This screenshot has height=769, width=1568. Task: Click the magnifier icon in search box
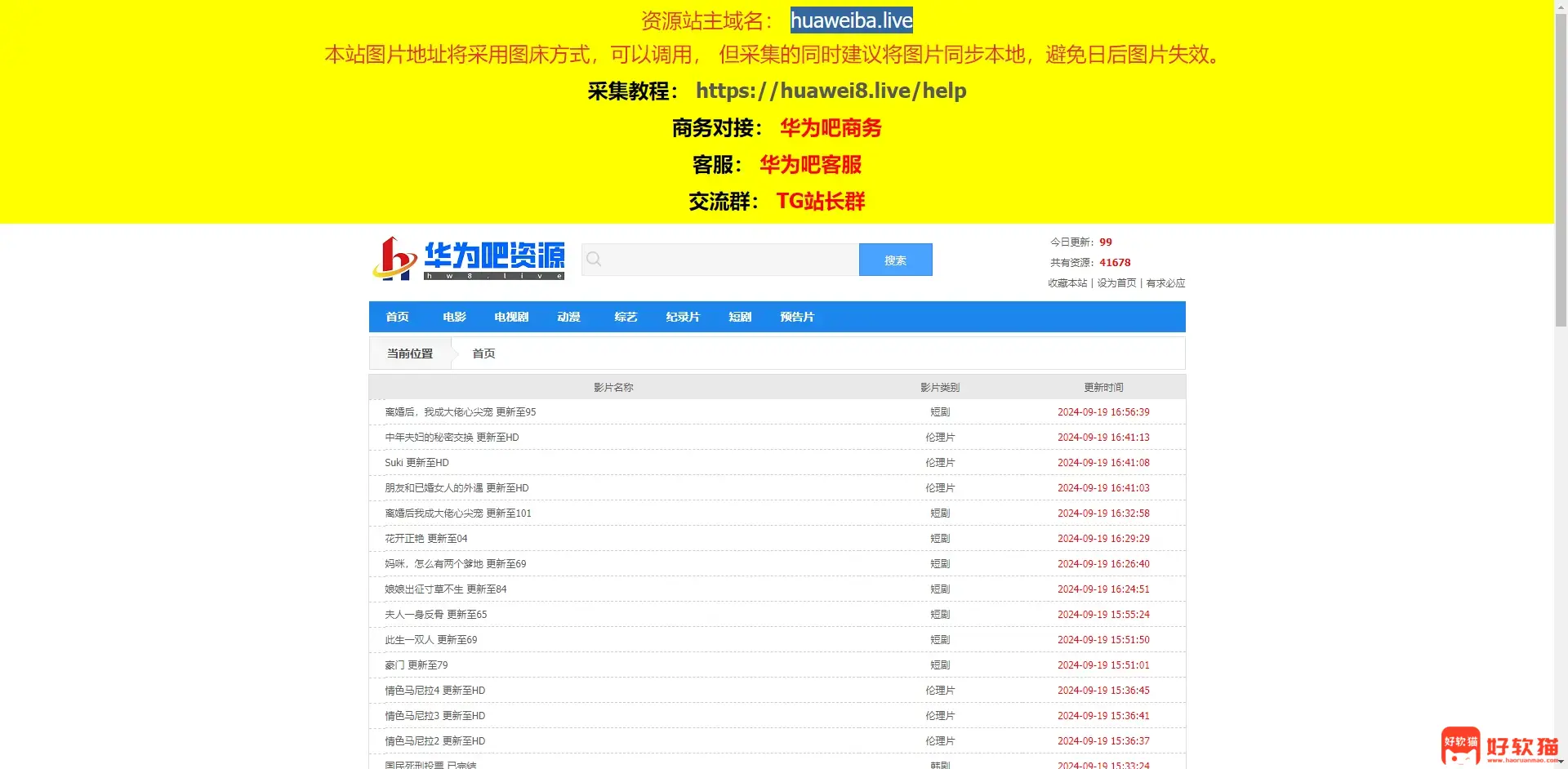(x=594, y=260)
